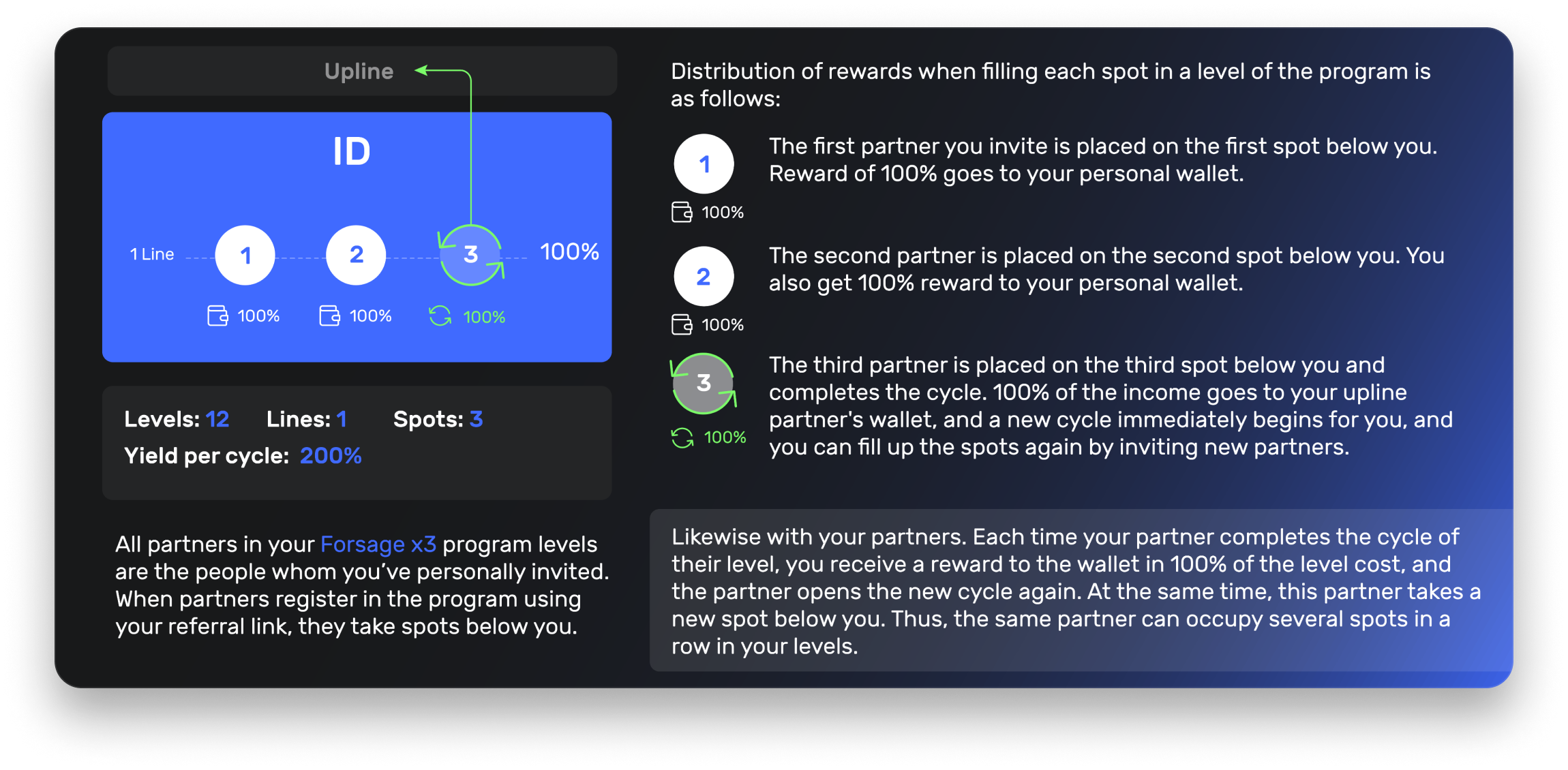Click the white circle 1 beside first partner text
Image resolution: width=1568 pixels, height=770 pixels.
[x=704, y=164]
